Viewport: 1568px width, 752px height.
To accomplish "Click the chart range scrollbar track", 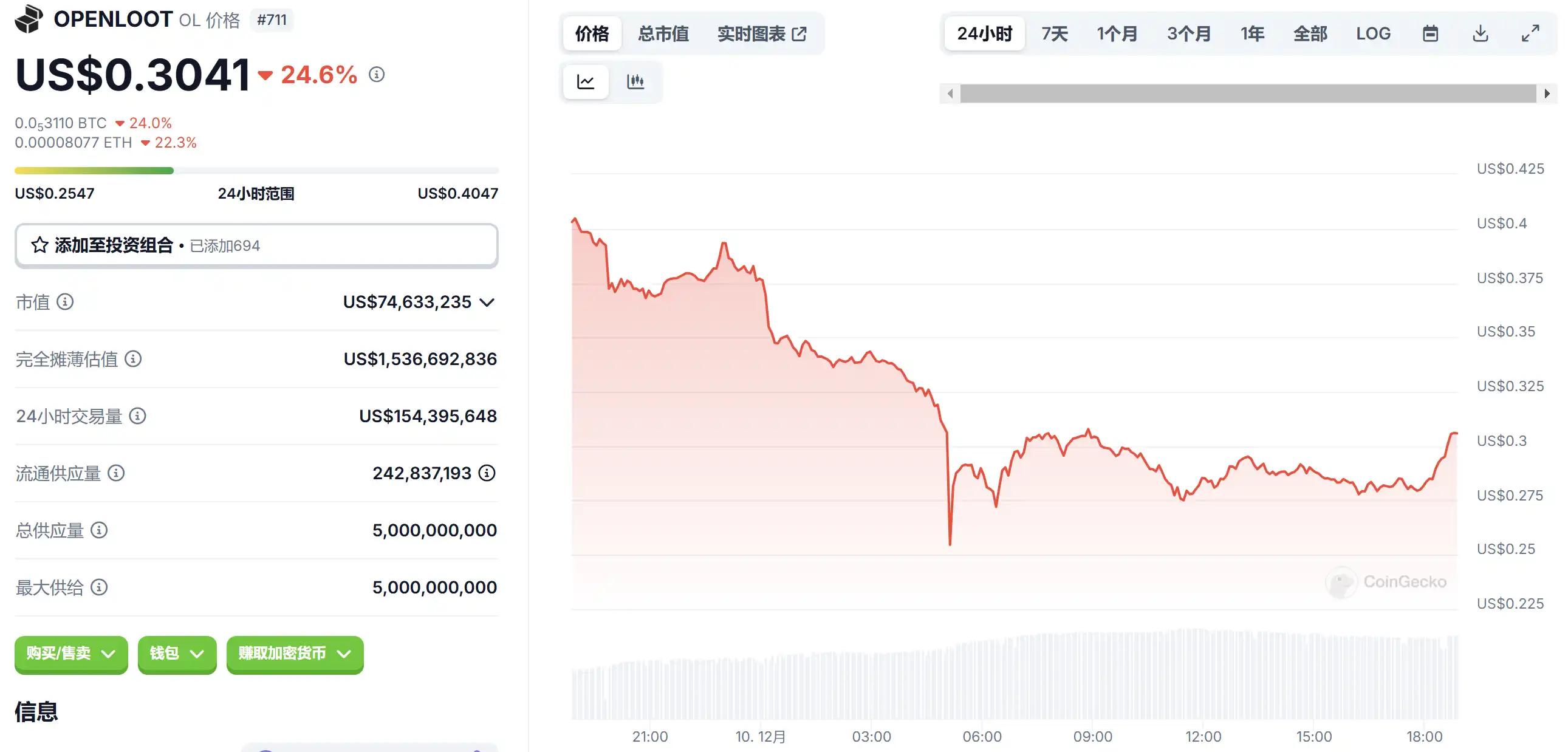I will click(1248, 94).
